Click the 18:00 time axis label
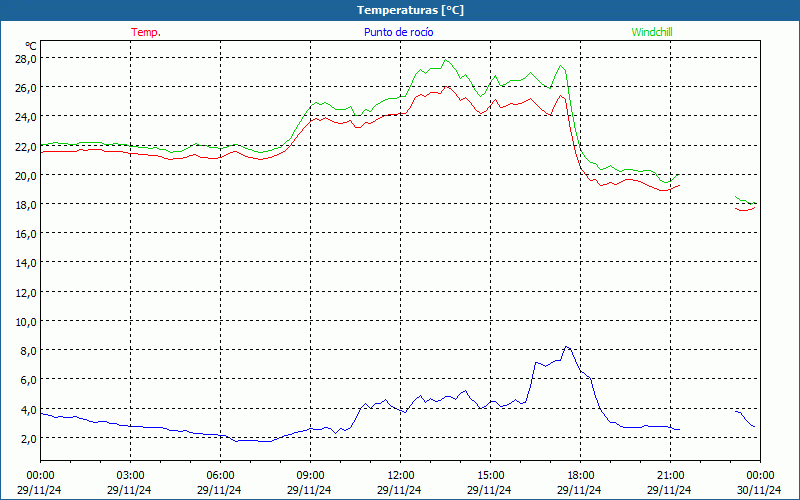800x500 pixels. pos(581,476)
